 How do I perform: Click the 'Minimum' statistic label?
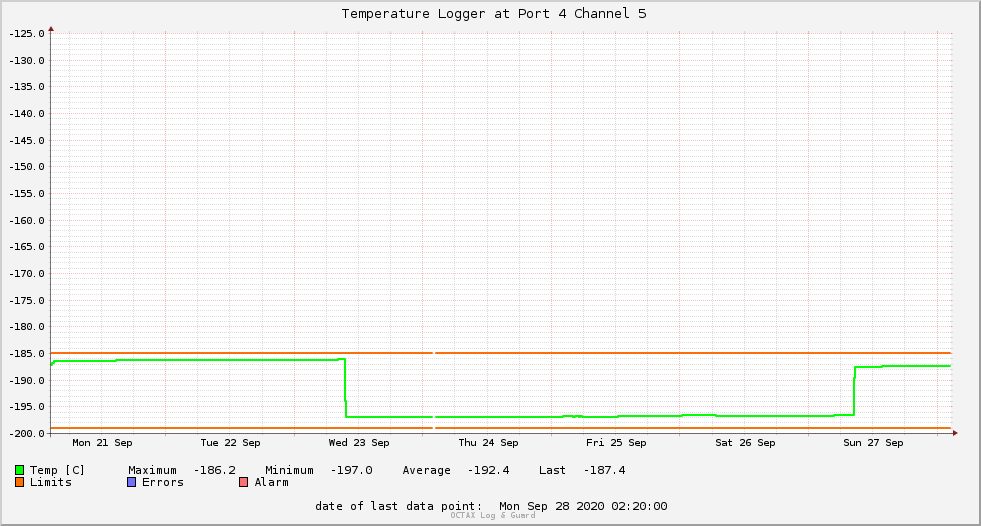point(289,470)
